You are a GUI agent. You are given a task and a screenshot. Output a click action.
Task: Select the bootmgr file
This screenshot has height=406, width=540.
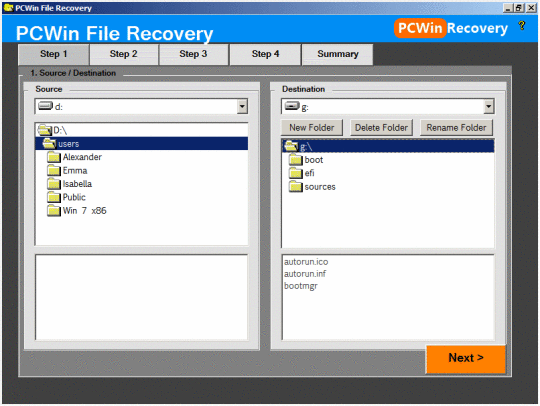tap(301, 286)
